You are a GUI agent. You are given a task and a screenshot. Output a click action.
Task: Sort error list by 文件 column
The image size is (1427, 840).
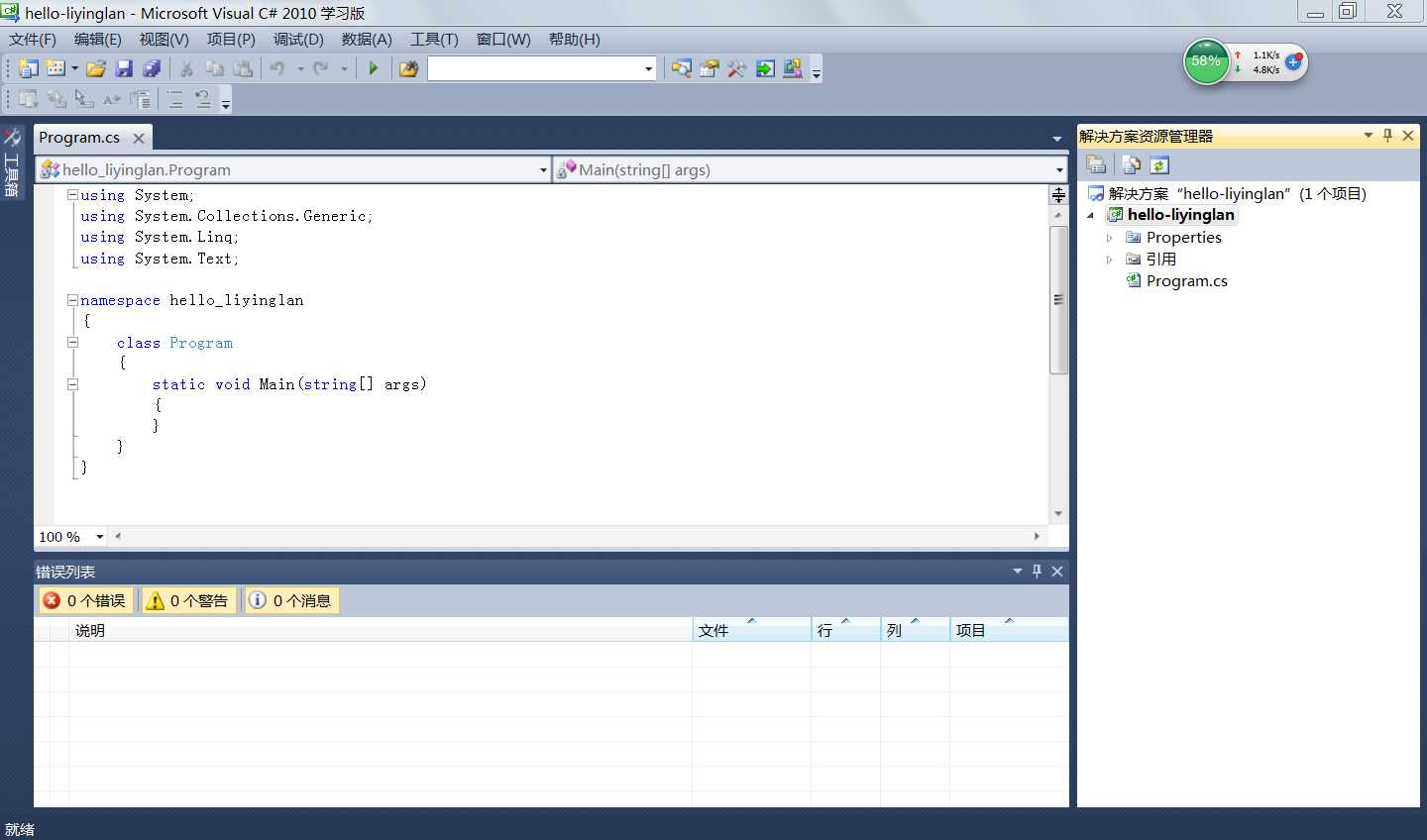pos(751,630)
